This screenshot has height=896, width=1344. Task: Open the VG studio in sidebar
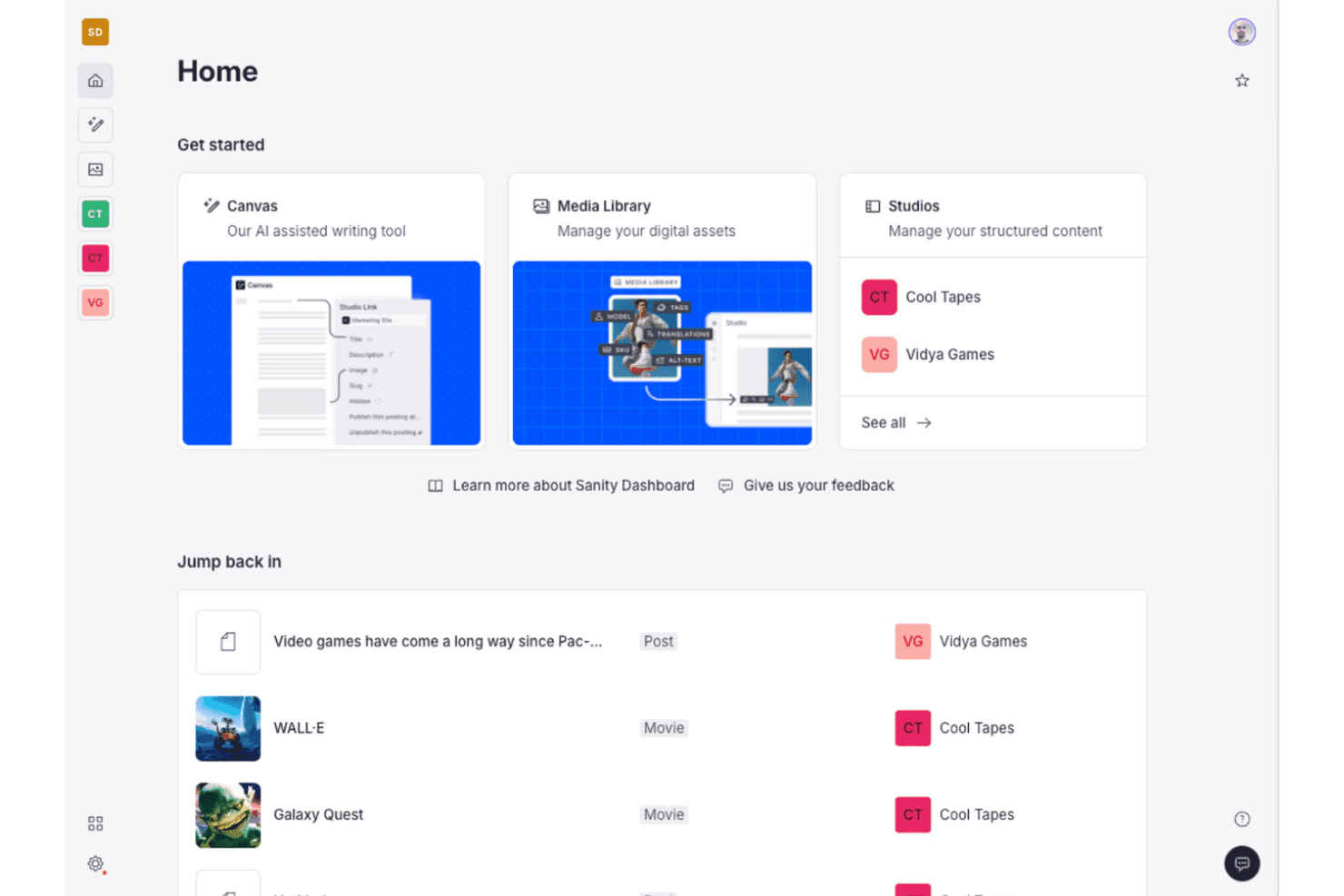coord(95,303)
